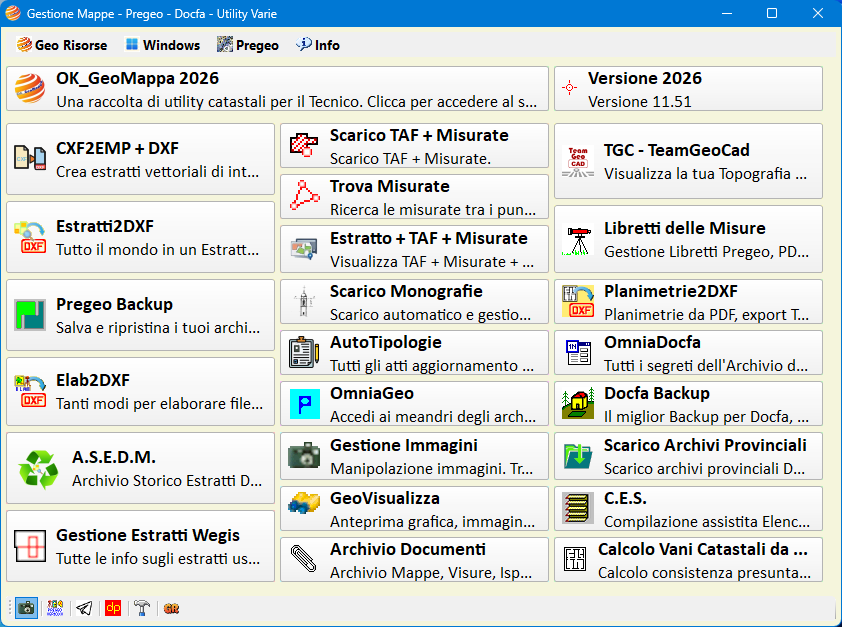Click the camera icon in bottom toolbar
The height and width of the screenshot is (627, 842).
26,608
